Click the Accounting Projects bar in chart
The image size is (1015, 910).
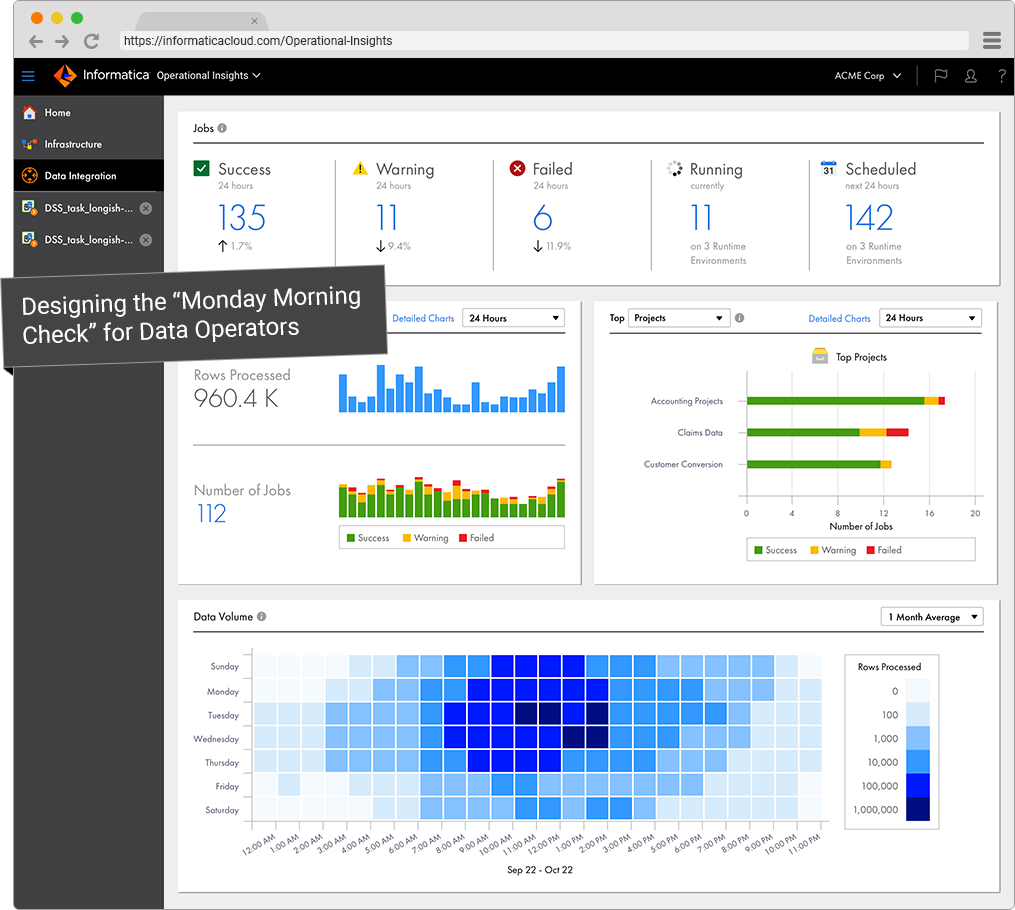845,401
